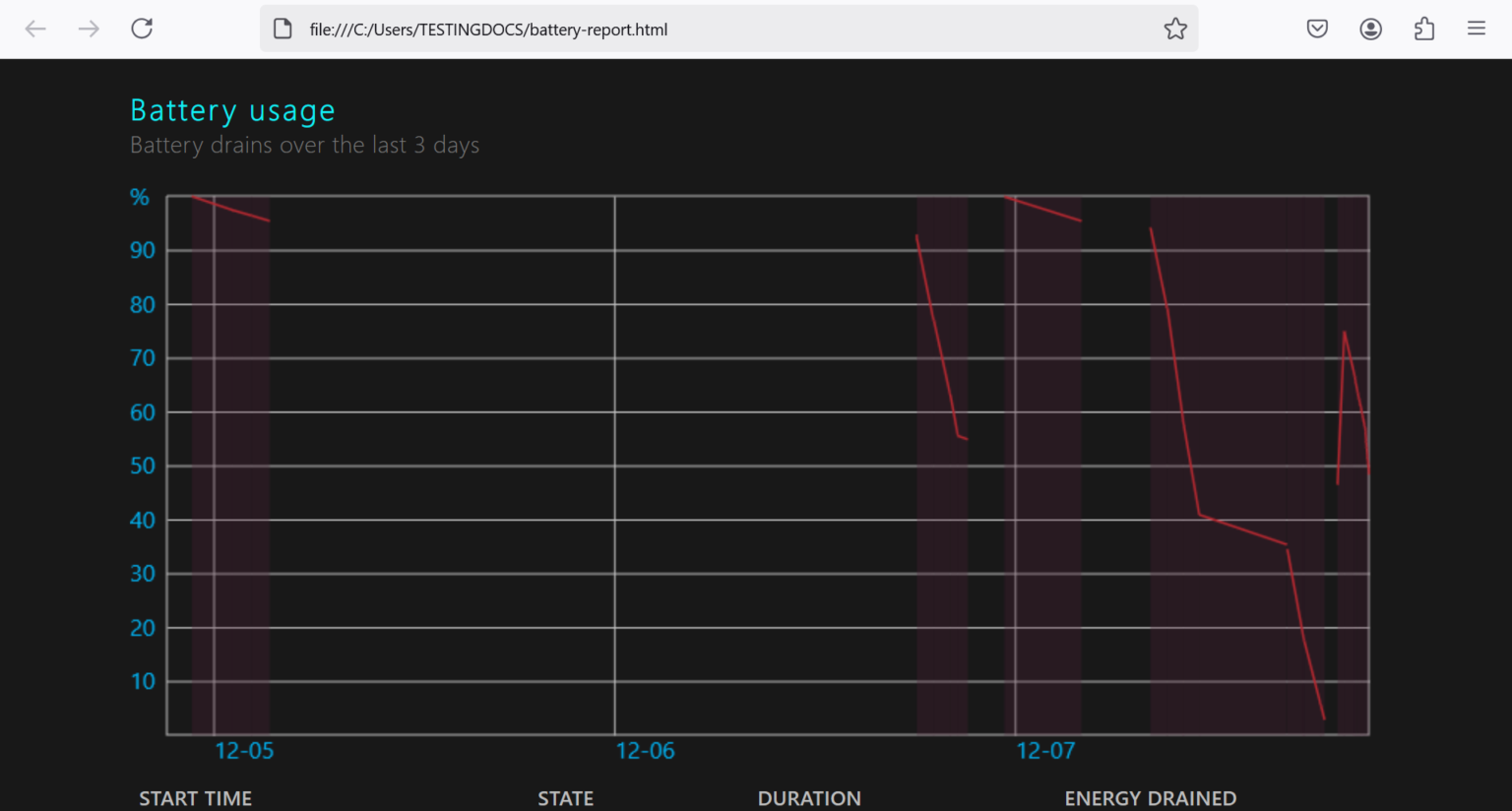Viewport: 1512px width, 811px height.
Task: Open the Firefox account menu
Action: [1370, 29]
